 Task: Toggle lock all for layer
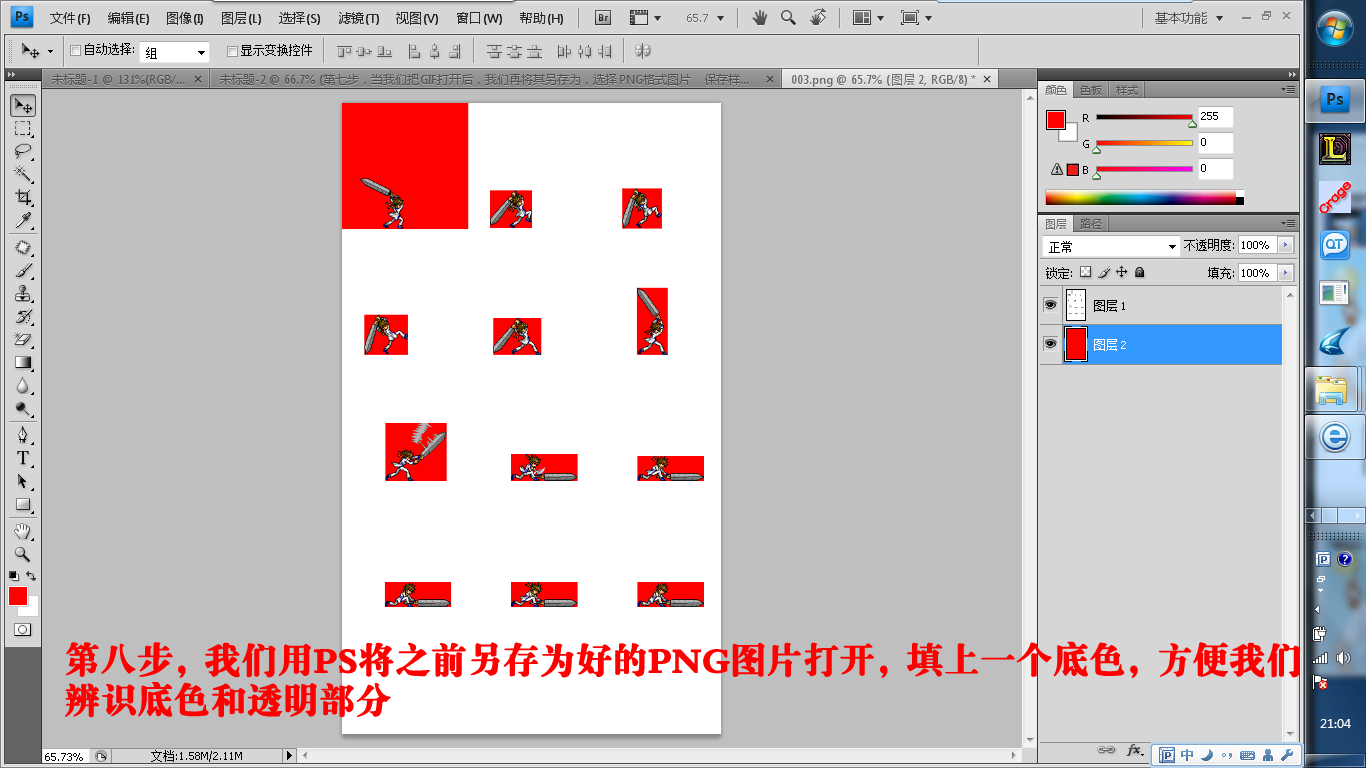tap(1139, 272)
